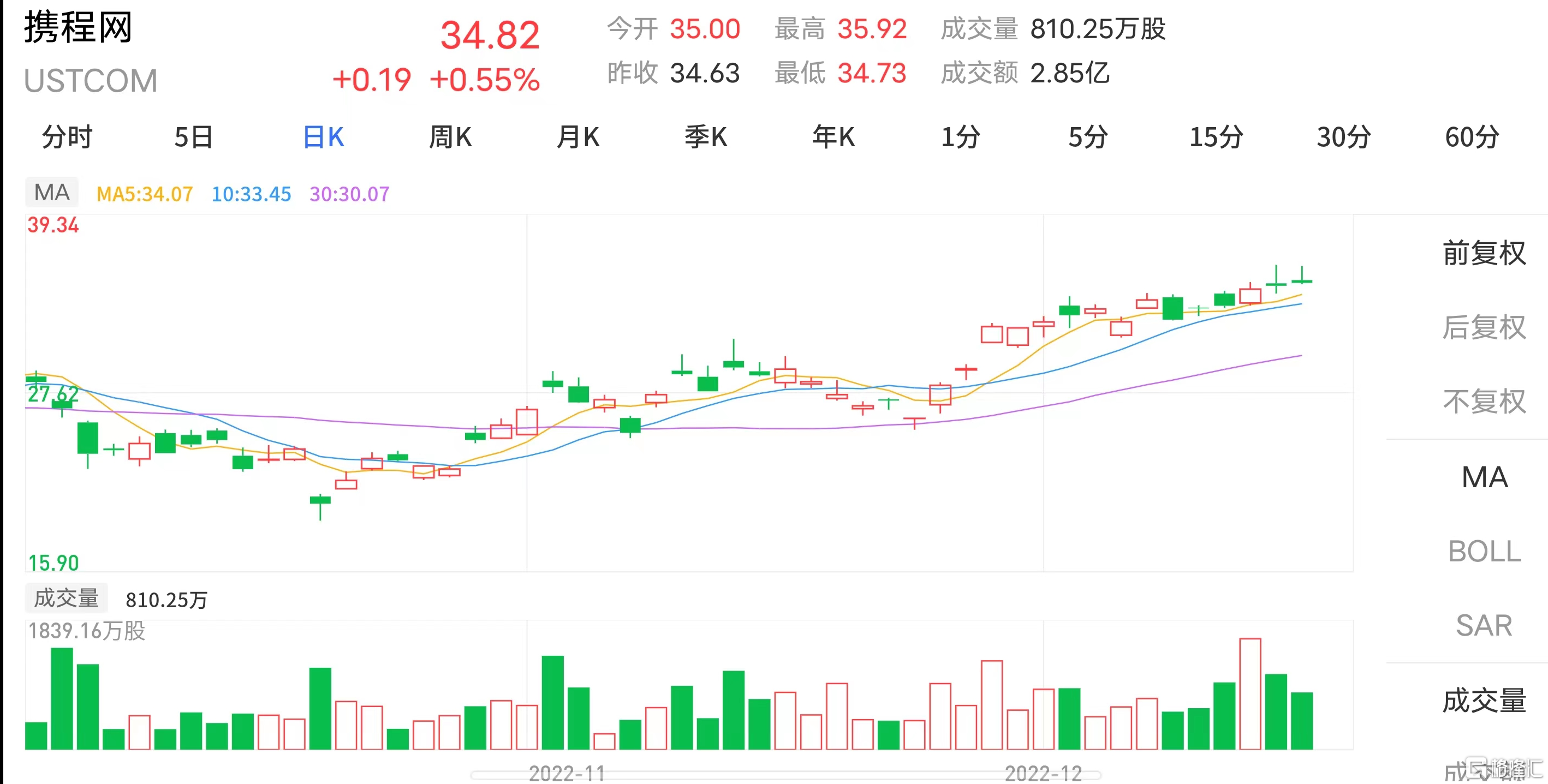Image resolution: width=1548 pixels, height=784 pixels.
Task: Open the 年K yearly chart tab
Action: tap(833, 137)
